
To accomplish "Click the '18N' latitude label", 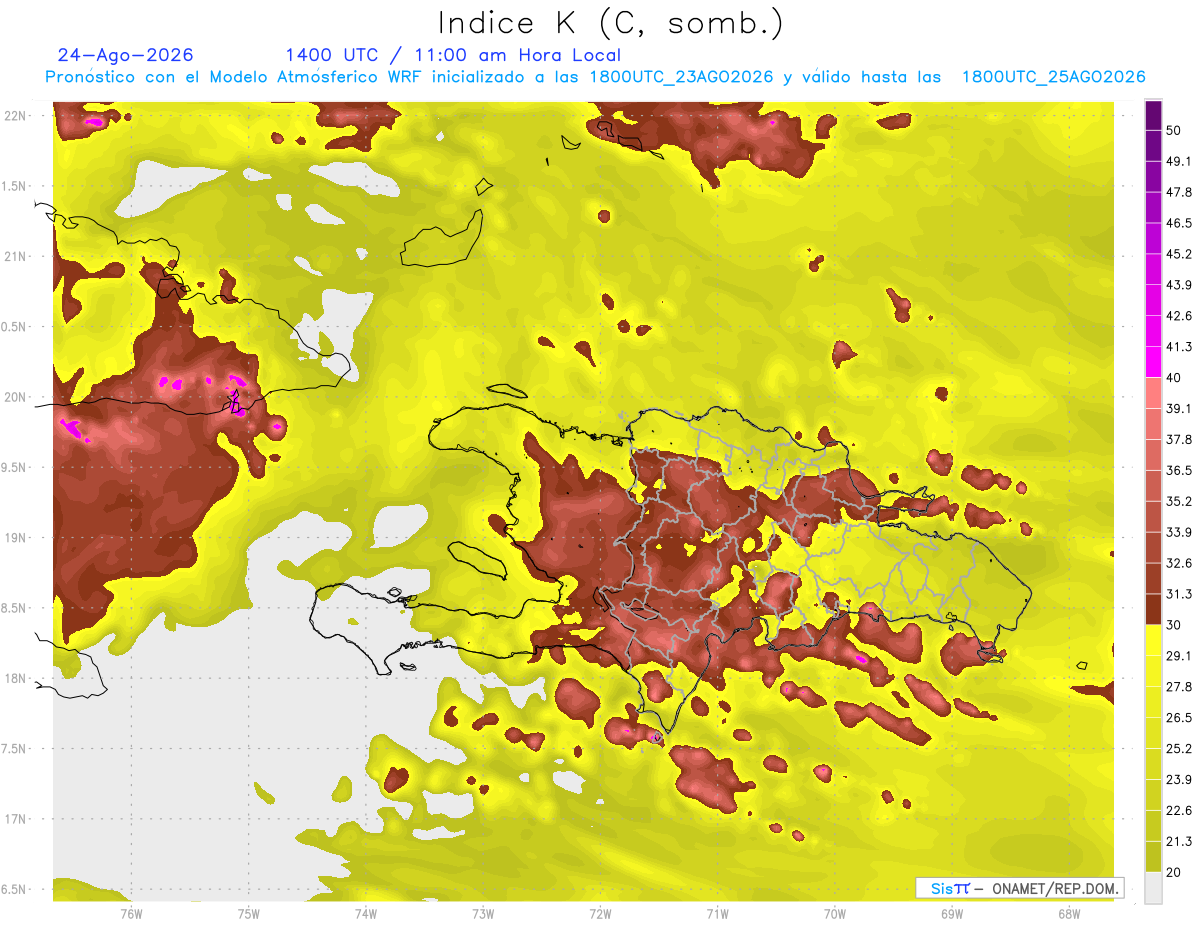I will (17, 679).
